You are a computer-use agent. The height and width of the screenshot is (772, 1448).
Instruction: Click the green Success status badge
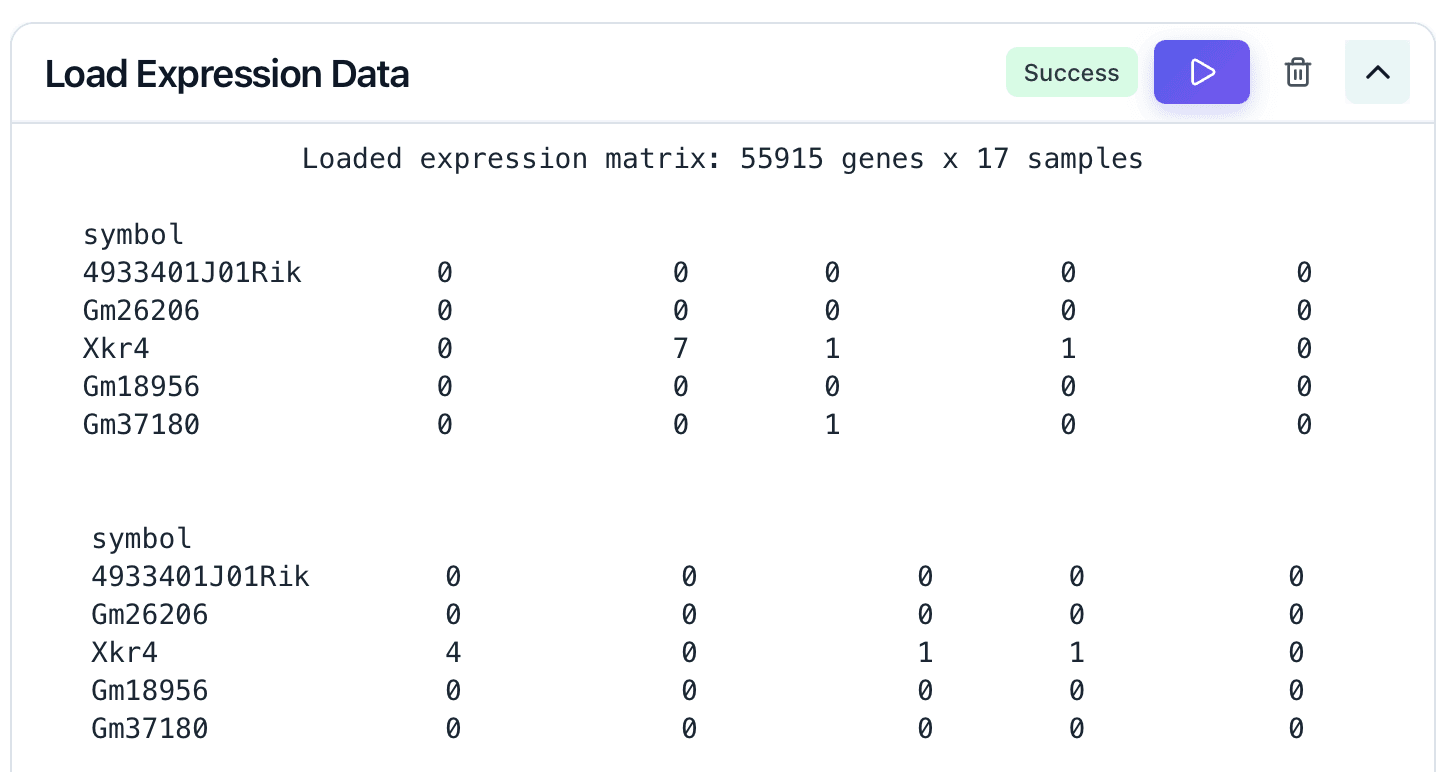point(1071,72)
